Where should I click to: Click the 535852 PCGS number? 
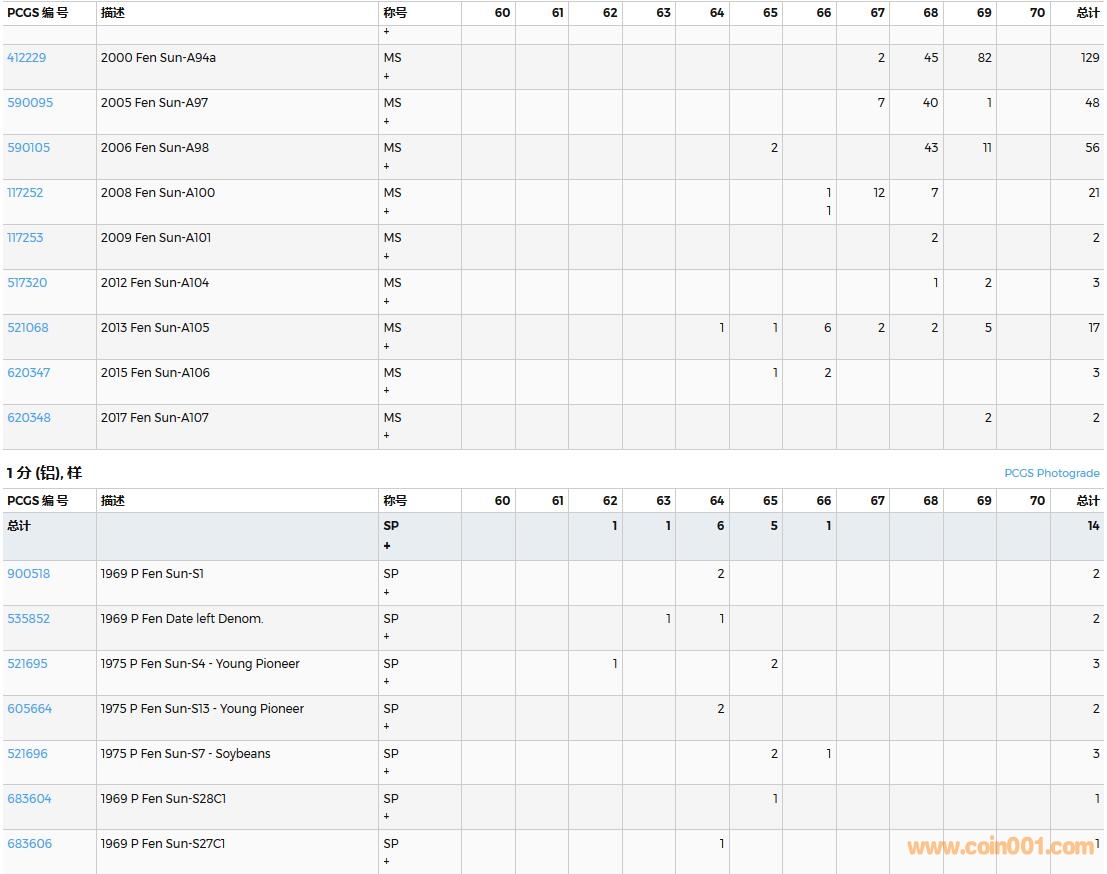point(29,619)
